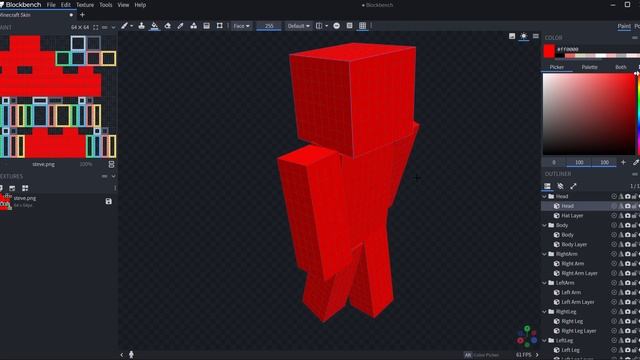
Task: Toggle shading triangle icon of Body row
Action: pyautogui.click(x=621, y=235)
